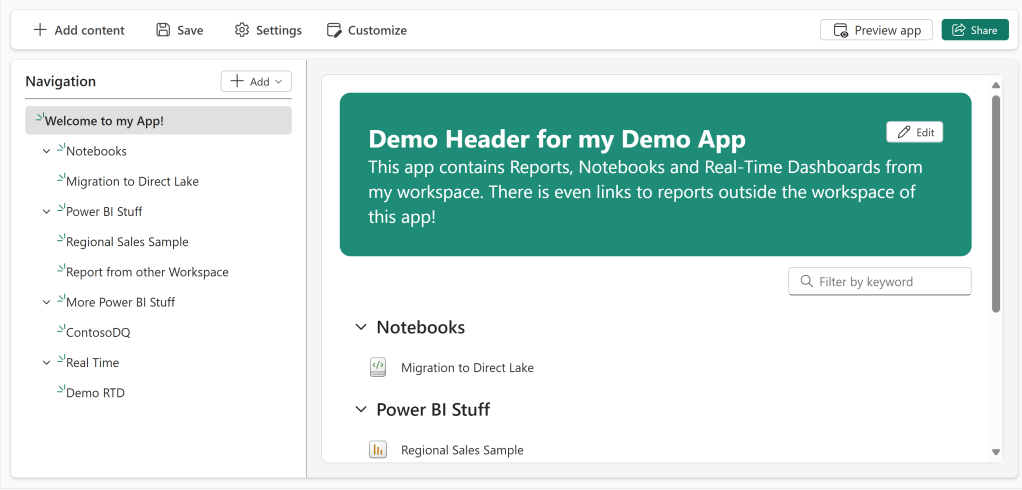Click the content pane scrollbar thumb
This screenshot has height=490, width=1022.
pos(995,204)
